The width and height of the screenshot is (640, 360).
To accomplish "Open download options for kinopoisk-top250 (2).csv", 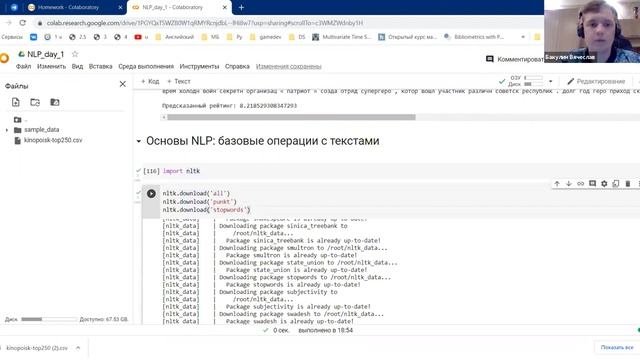I will 78,348.
